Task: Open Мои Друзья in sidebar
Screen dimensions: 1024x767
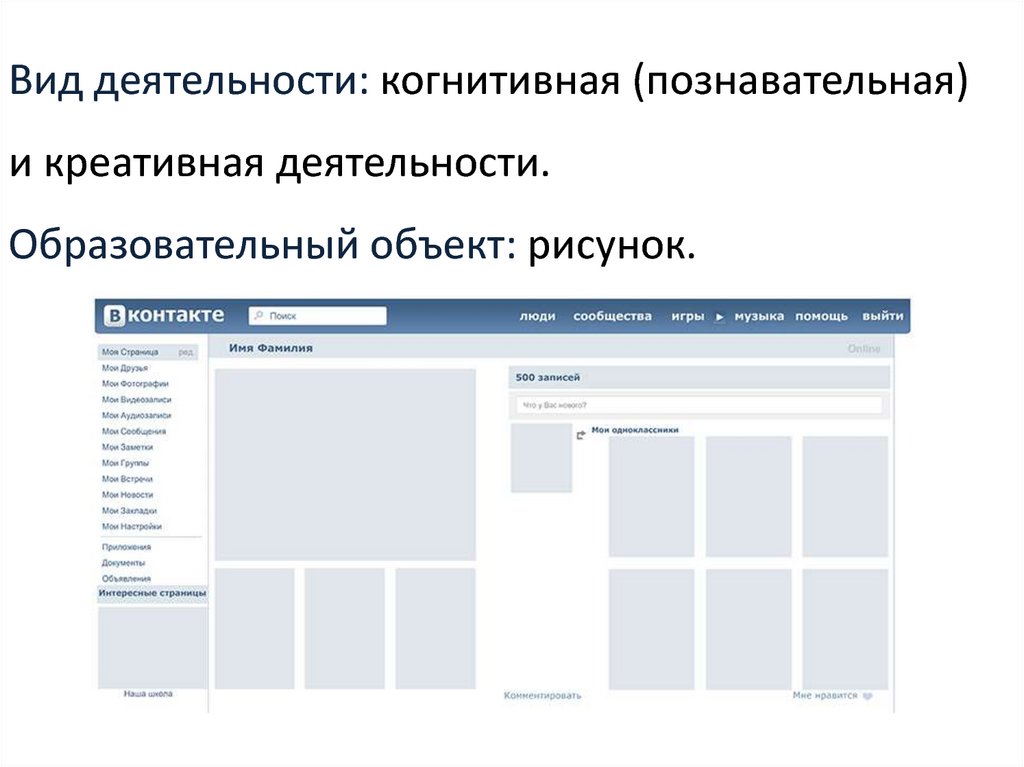Action: 125,368
